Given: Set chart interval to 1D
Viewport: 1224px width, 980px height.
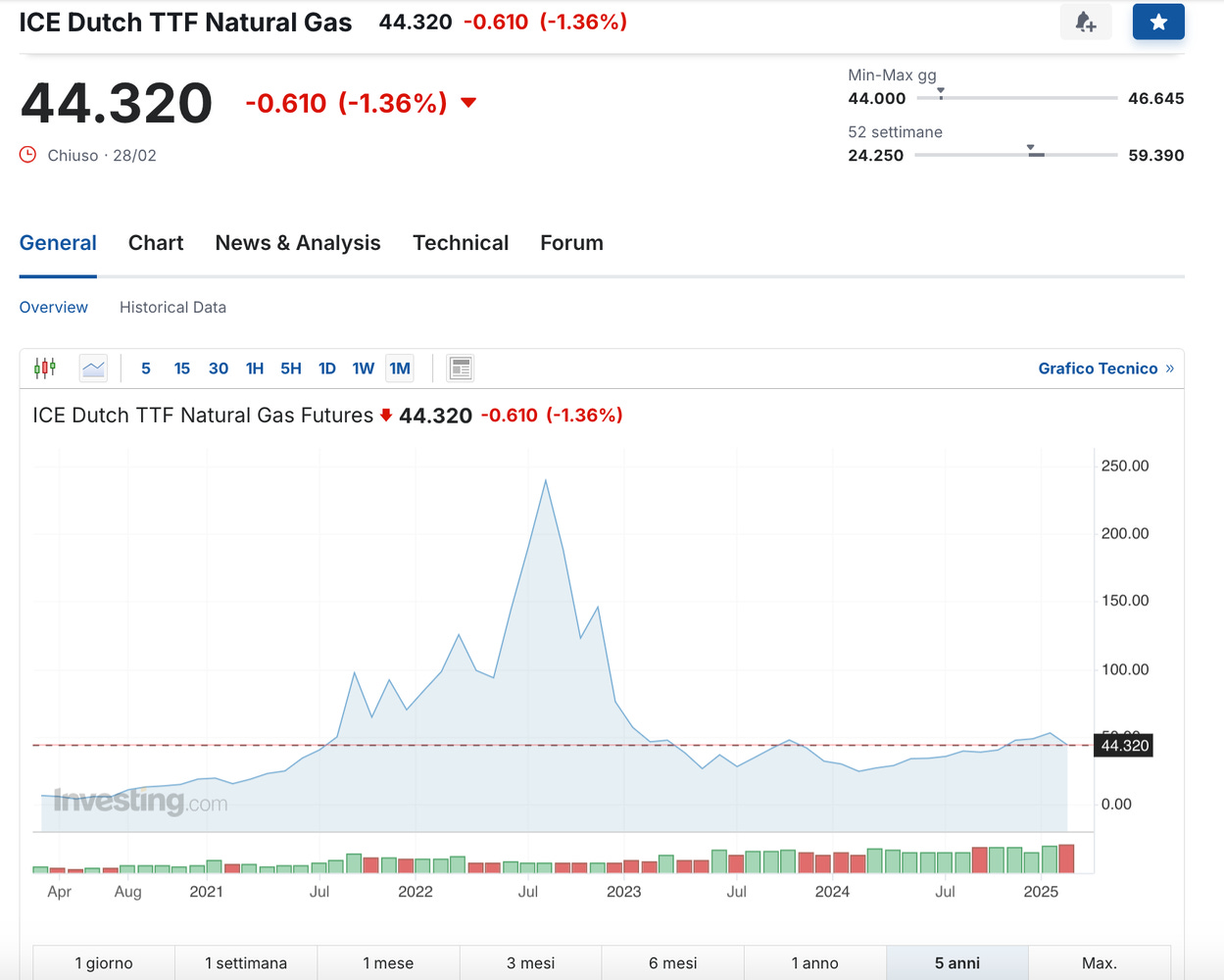Looking at the screenshot, I should tap(327, 368).
